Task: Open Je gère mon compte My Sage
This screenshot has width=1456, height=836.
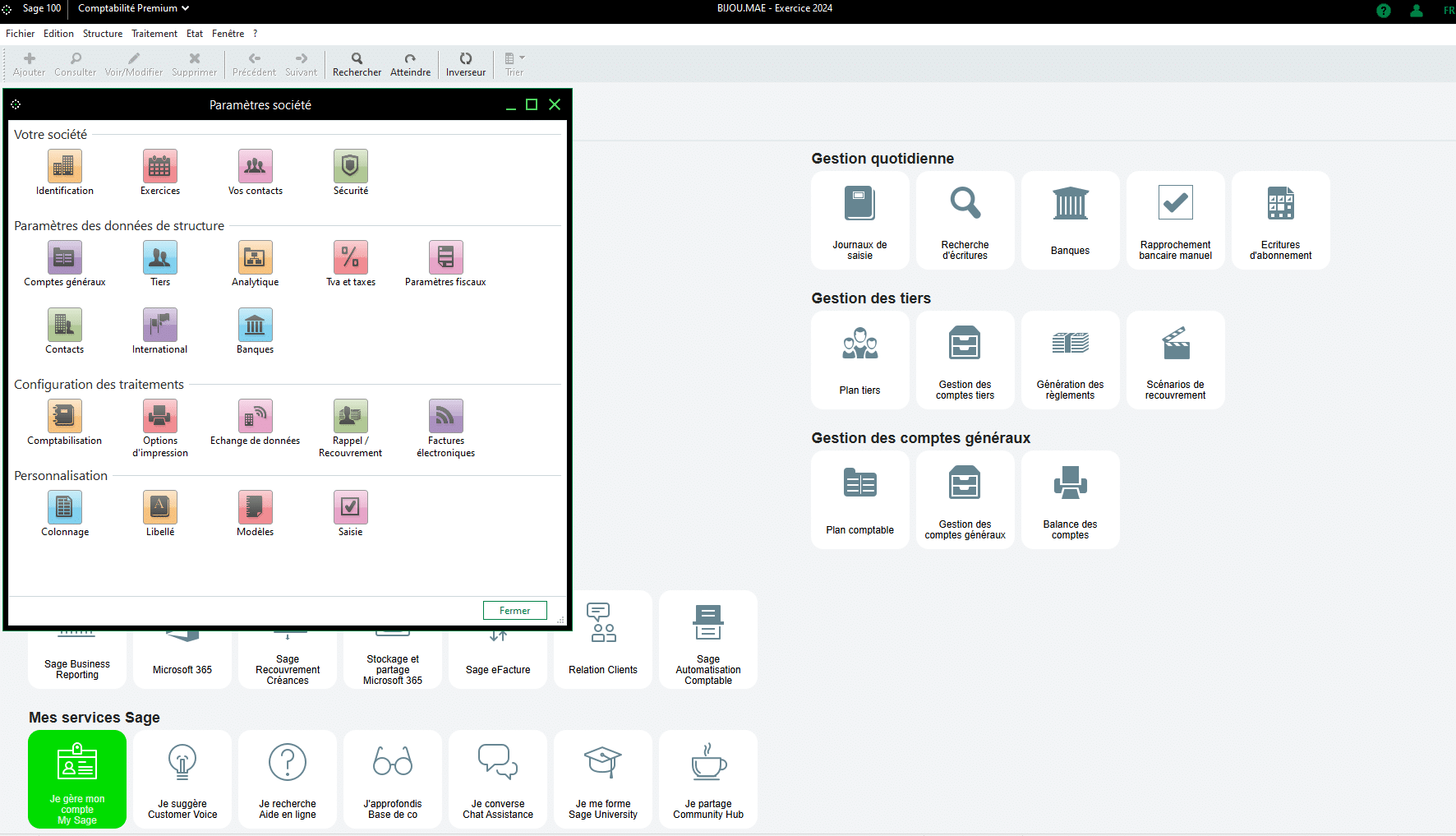Action: click(x=77, y=779)
